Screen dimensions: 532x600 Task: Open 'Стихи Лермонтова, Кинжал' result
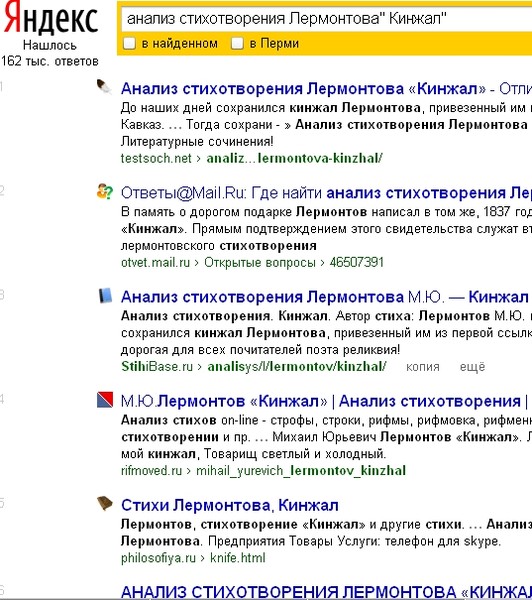tap(230, 505)
